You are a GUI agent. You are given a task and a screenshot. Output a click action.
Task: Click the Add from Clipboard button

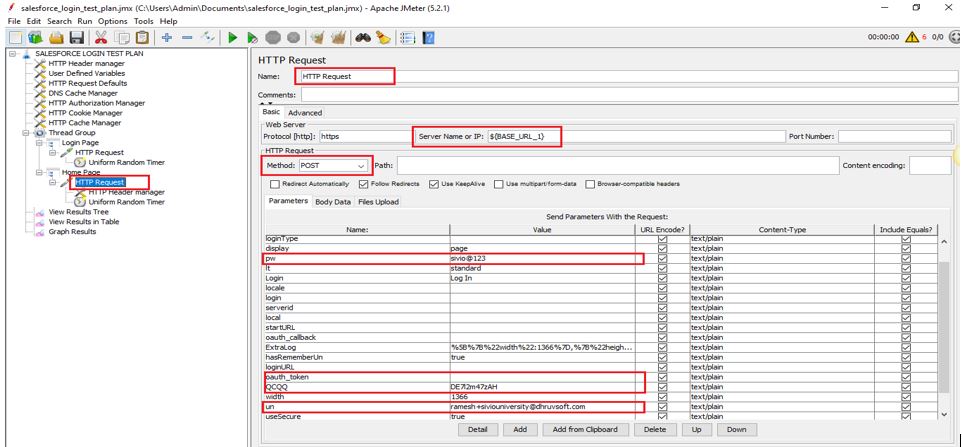click(x=585, y=429)
